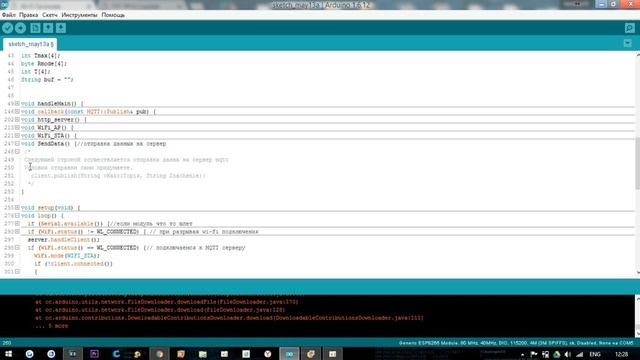Image resolution: width=640 pixels, height=360 pixels.
Task: Click the blue C-shaped taskbar icon
Action: tap(116, 354)
